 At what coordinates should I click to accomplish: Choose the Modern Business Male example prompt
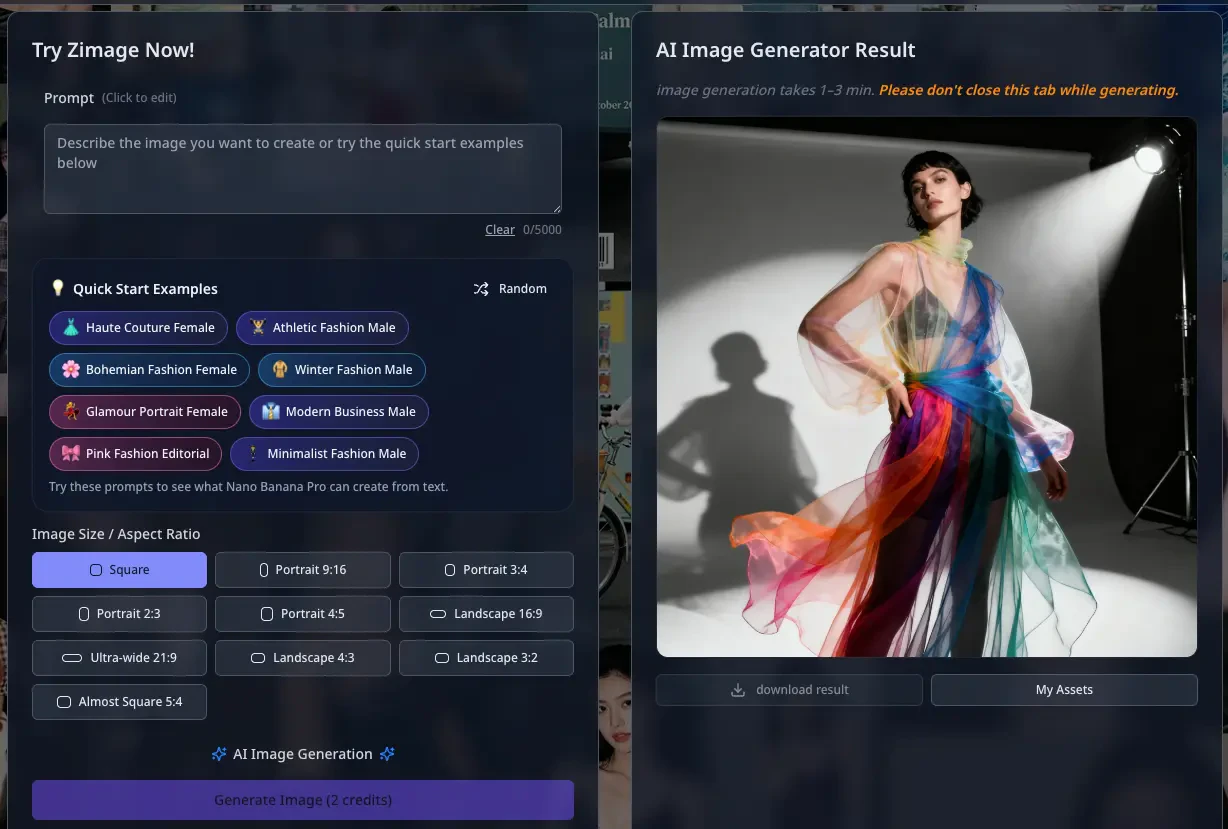pos(338,412)
